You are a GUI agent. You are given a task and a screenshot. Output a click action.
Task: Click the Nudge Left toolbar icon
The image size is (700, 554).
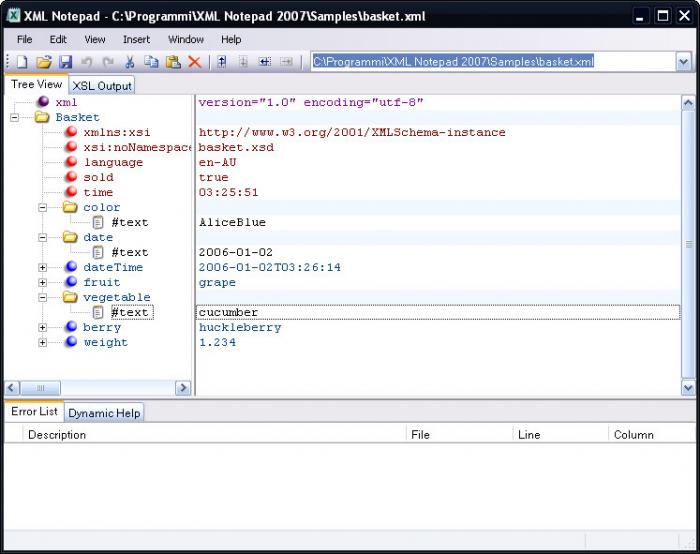[x=265, y=62]
